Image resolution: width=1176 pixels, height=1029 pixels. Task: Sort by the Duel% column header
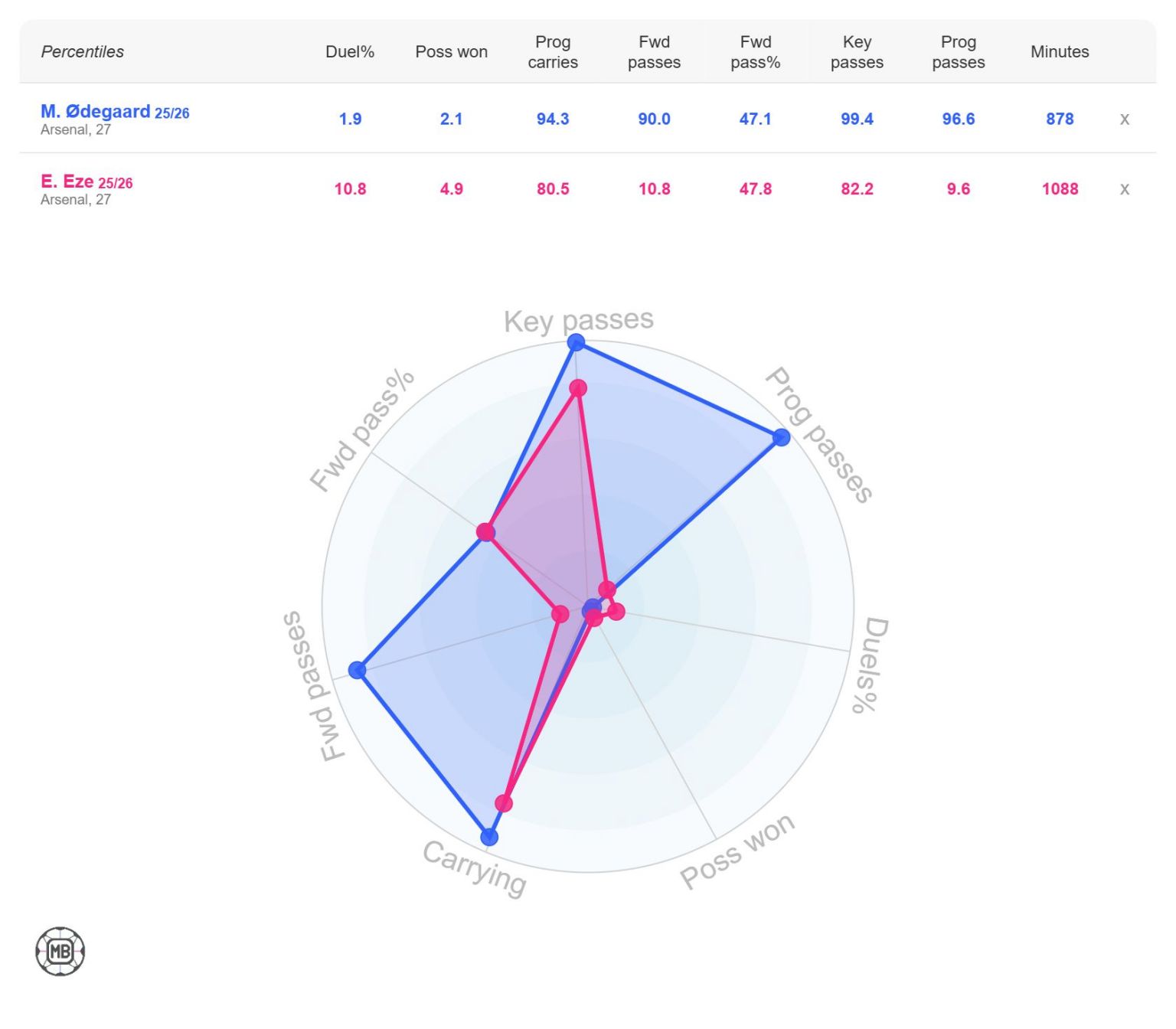pos(350,51)
